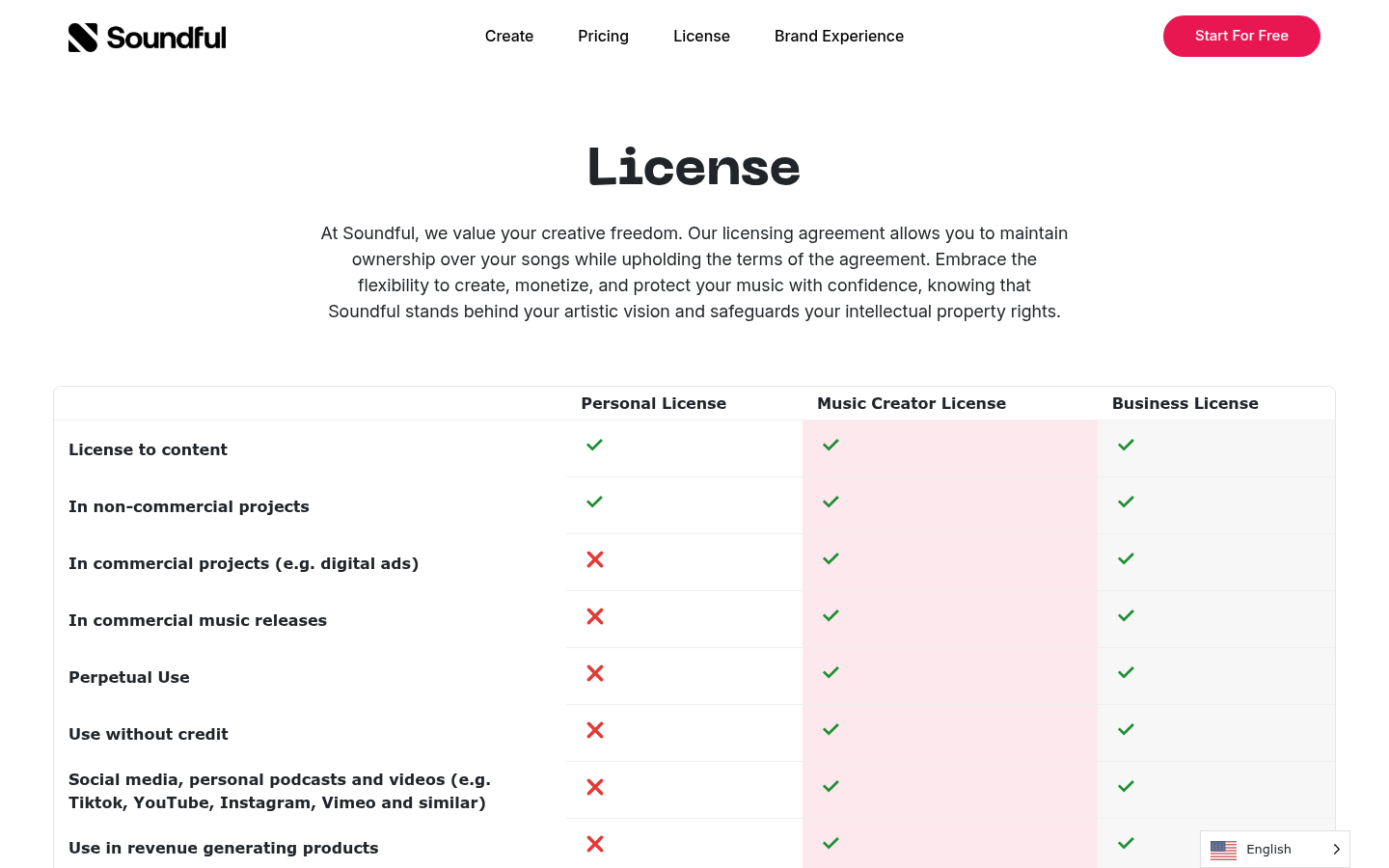Viewport: 1389px width, 868px height.
Task: Click Personal License red X for Perpetual Use
Action: point(595,673)
